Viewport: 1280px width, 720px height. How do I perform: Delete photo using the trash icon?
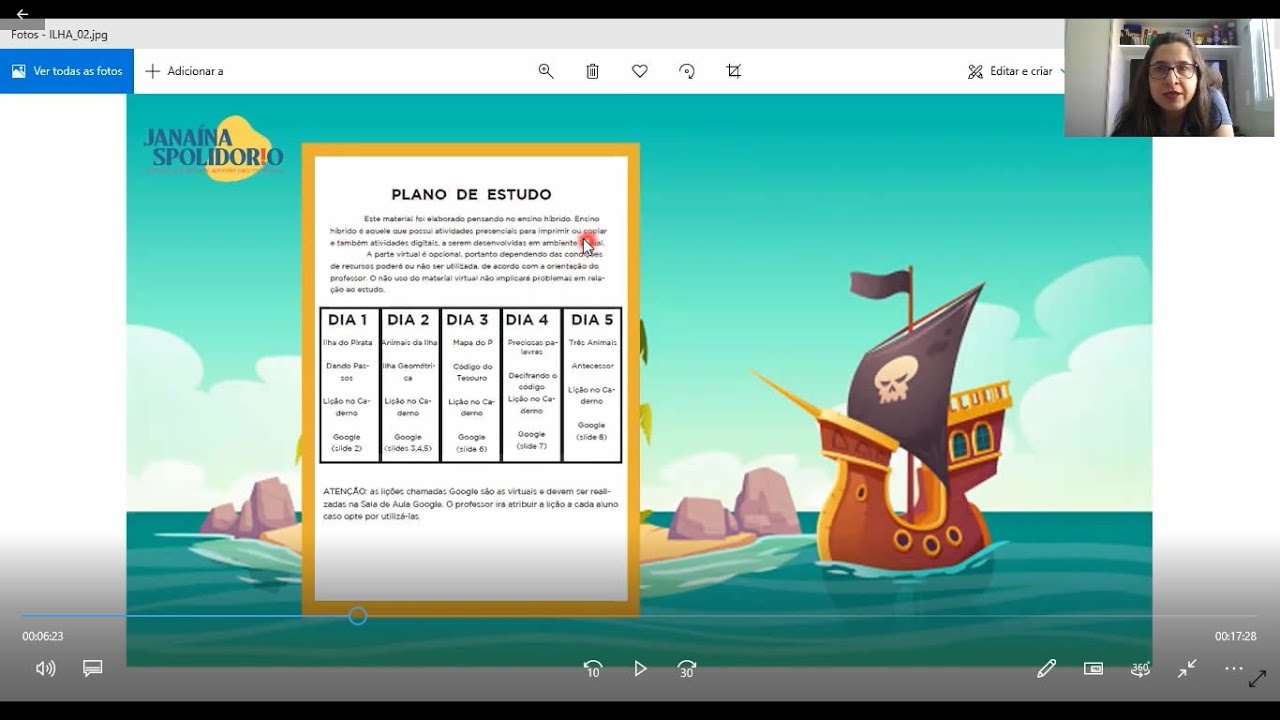point(592,71)
